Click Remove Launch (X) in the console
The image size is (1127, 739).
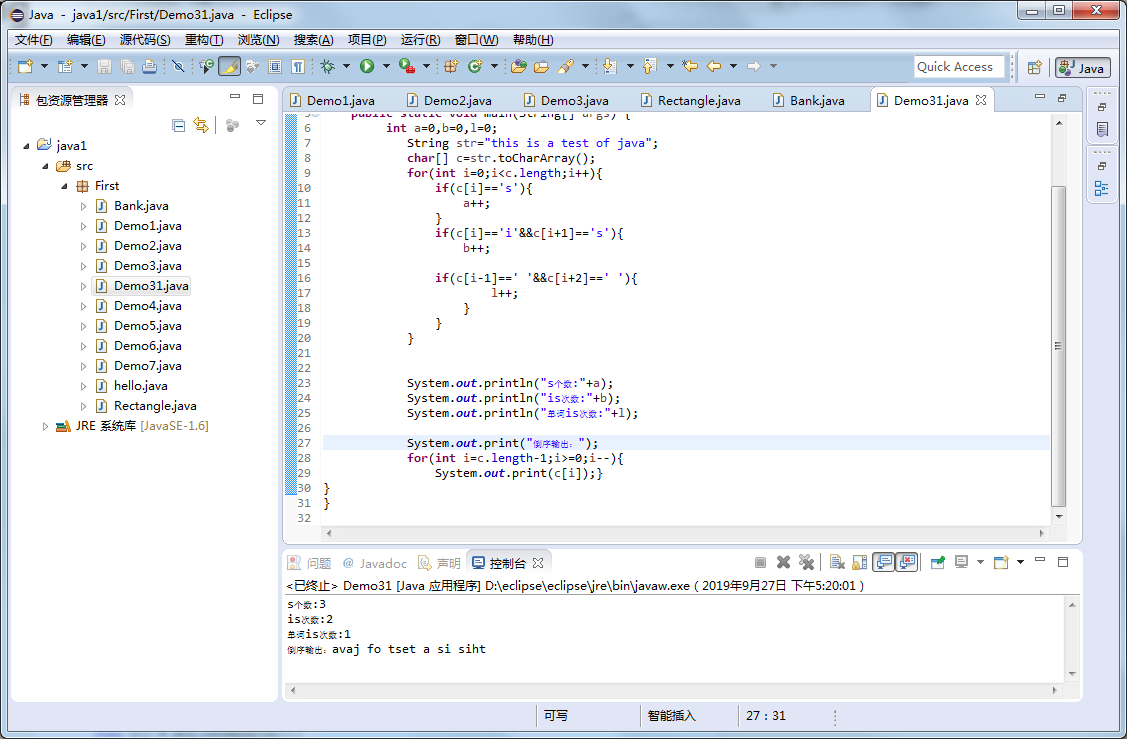pos(783,562)
